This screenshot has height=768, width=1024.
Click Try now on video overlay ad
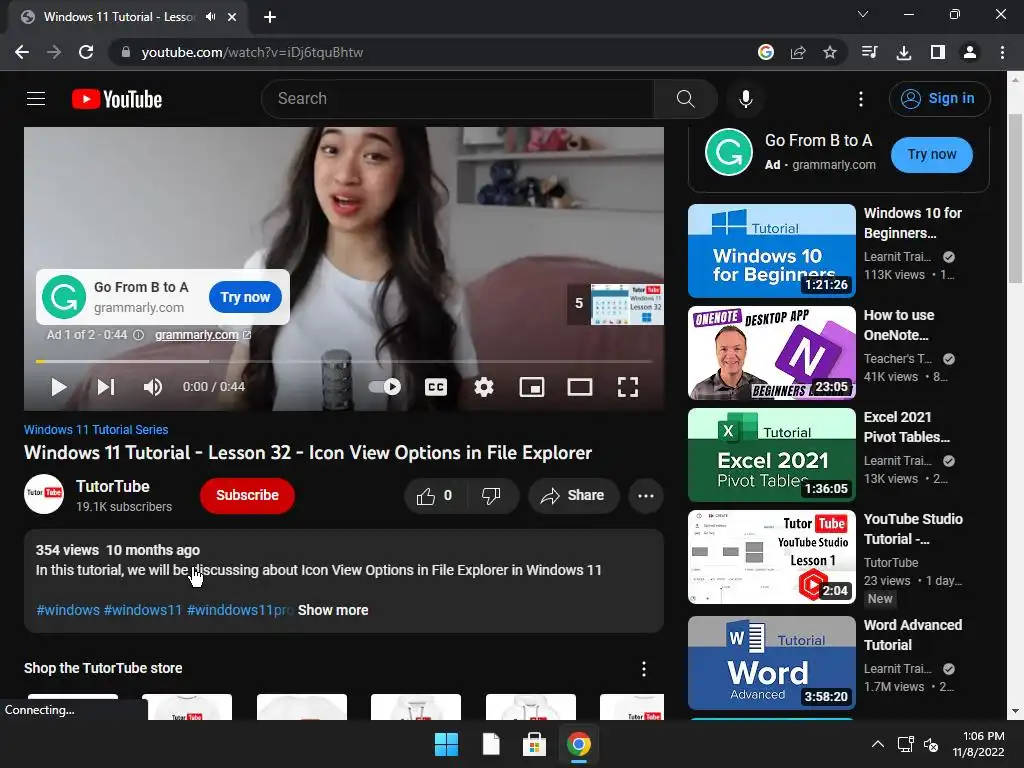click(245, 297)
